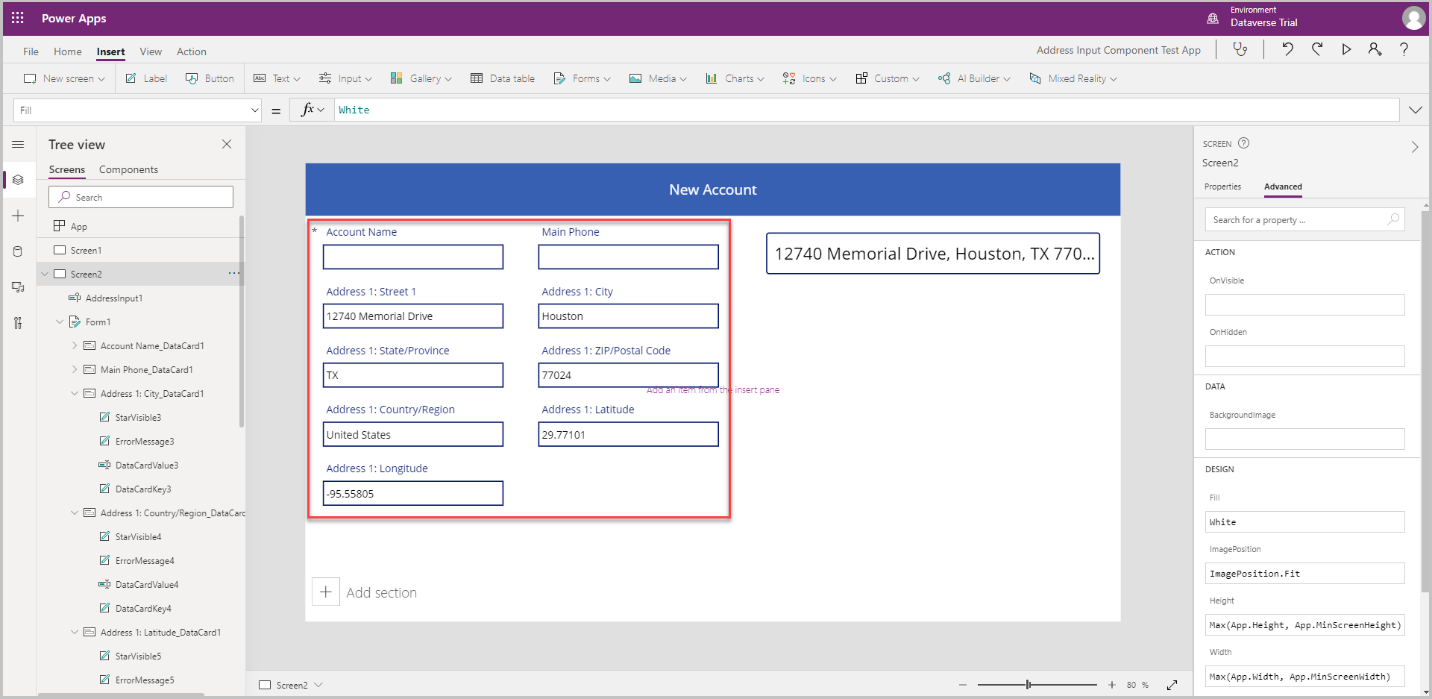
Task: Switch to the Components tab
Action: pos(128,170)
